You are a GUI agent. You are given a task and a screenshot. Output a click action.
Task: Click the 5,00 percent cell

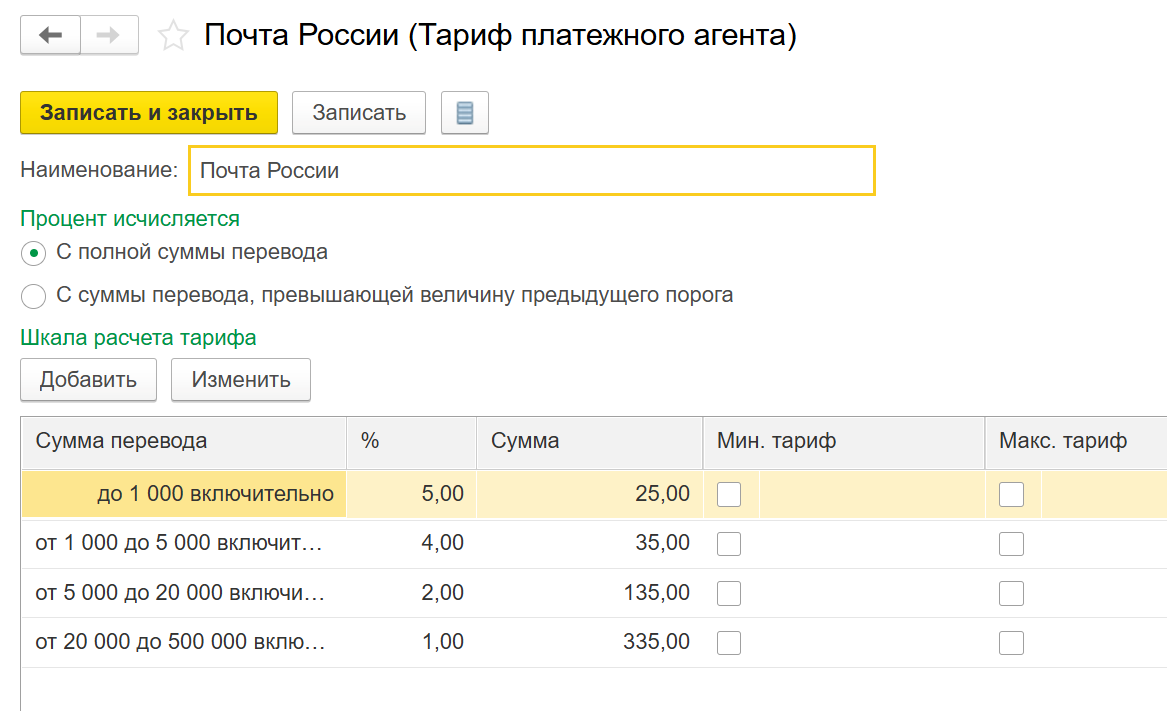point(412,494)
